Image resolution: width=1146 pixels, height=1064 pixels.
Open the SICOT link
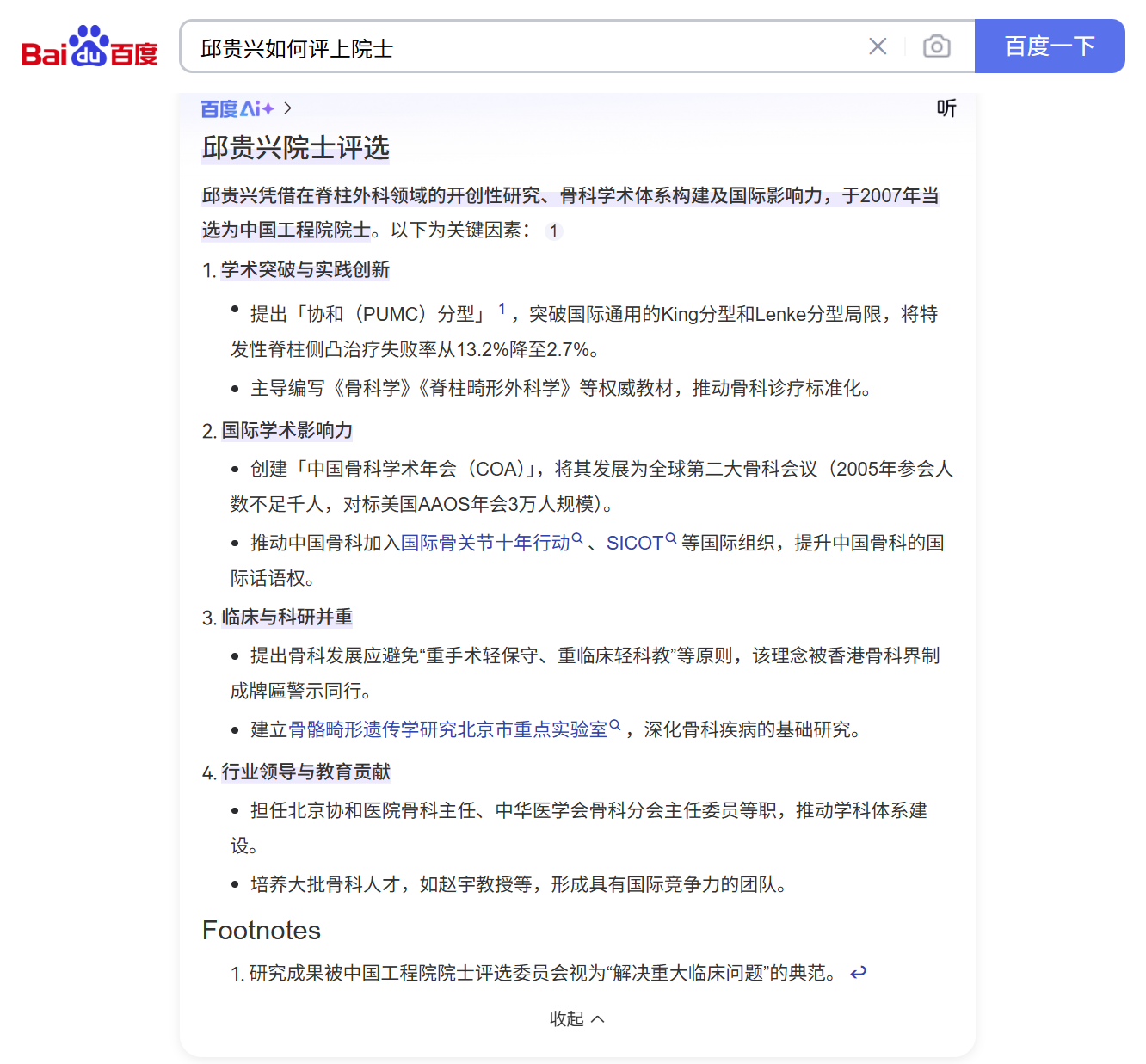click(x=634, y=542)
